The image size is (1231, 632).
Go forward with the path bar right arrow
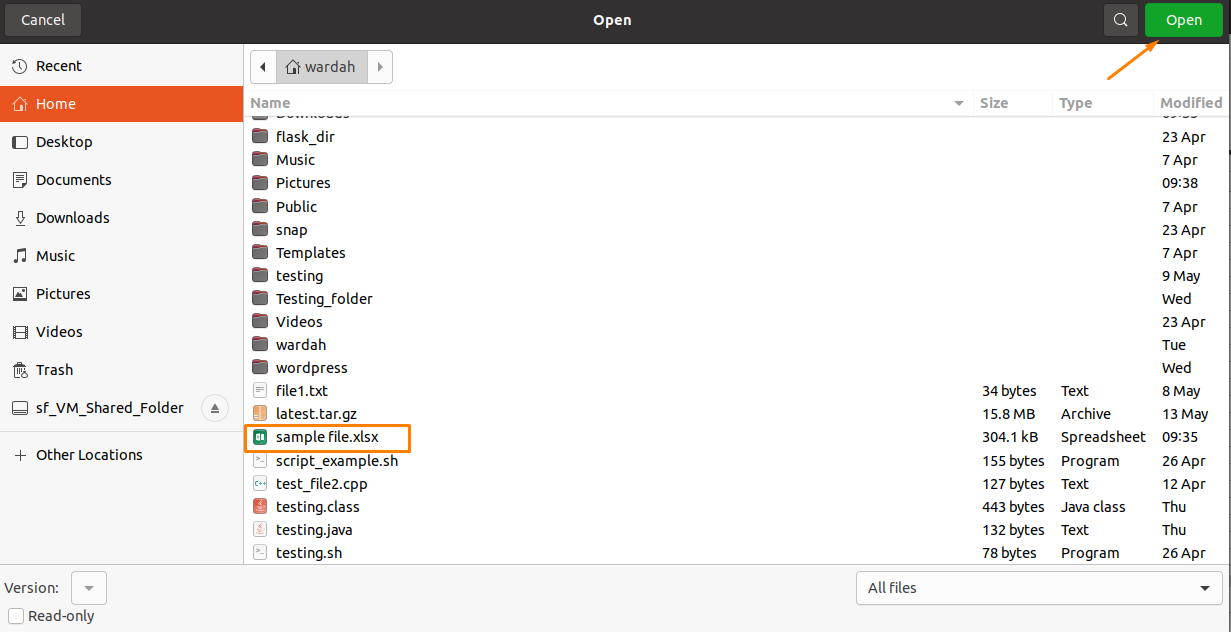point(380,68)
